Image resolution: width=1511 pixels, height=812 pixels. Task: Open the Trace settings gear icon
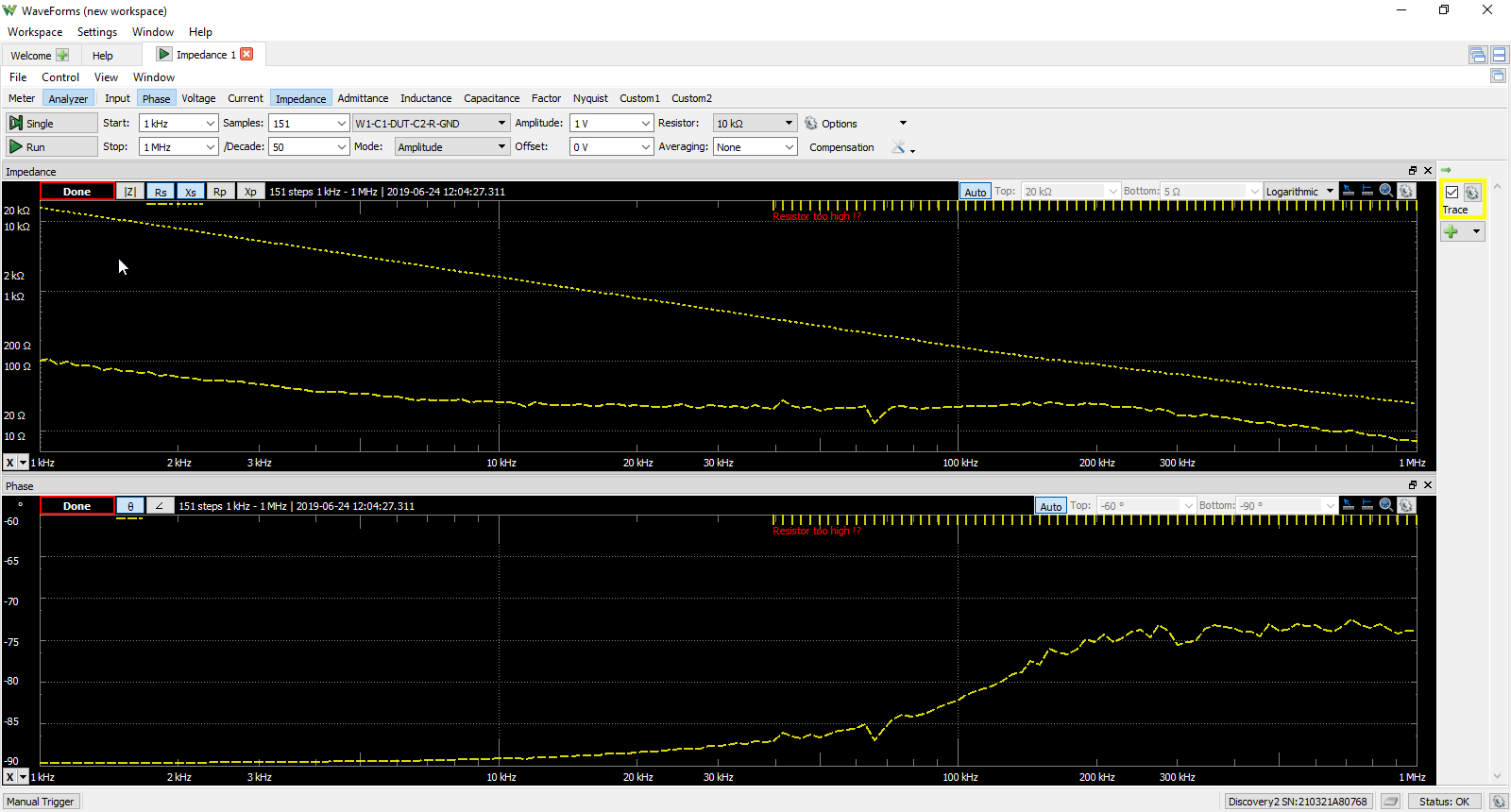tap(1472, 193)
